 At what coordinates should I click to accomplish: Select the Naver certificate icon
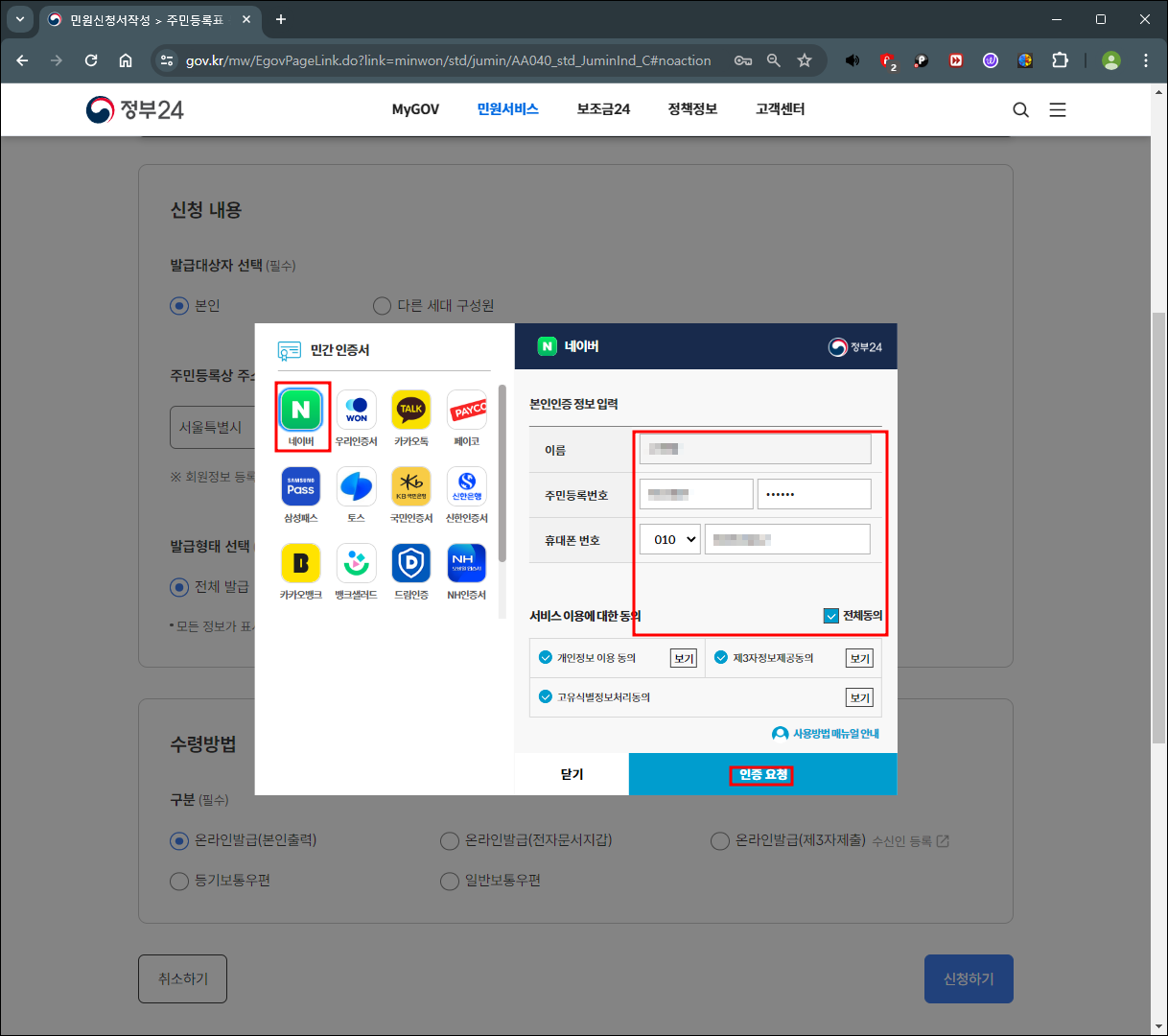click(x=301, y=411)
